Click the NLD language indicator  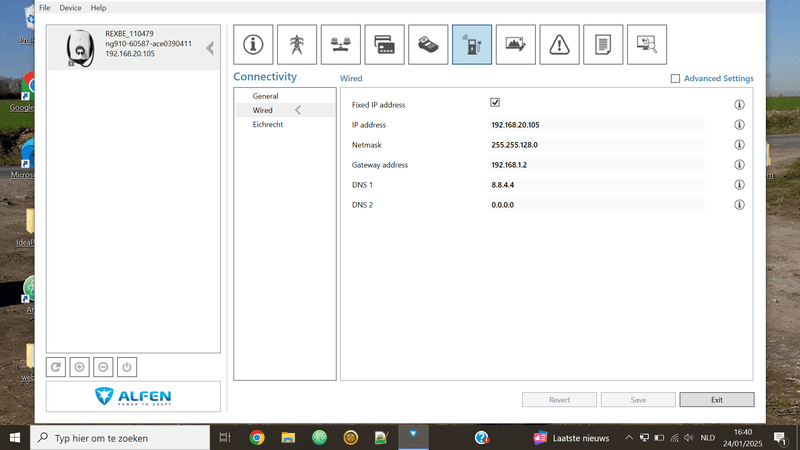[708, 438]
